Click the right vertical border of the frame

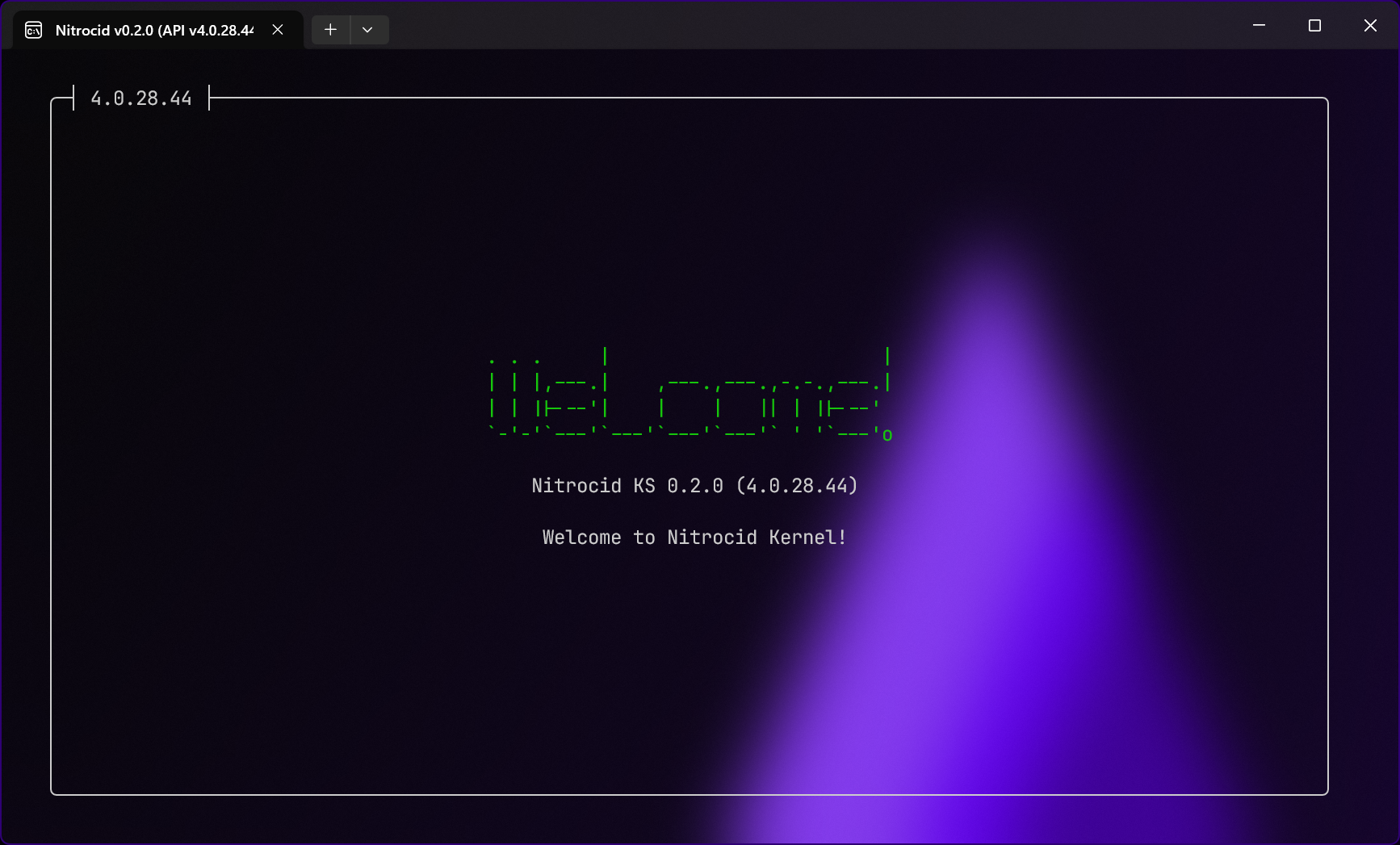point(1328,444)
